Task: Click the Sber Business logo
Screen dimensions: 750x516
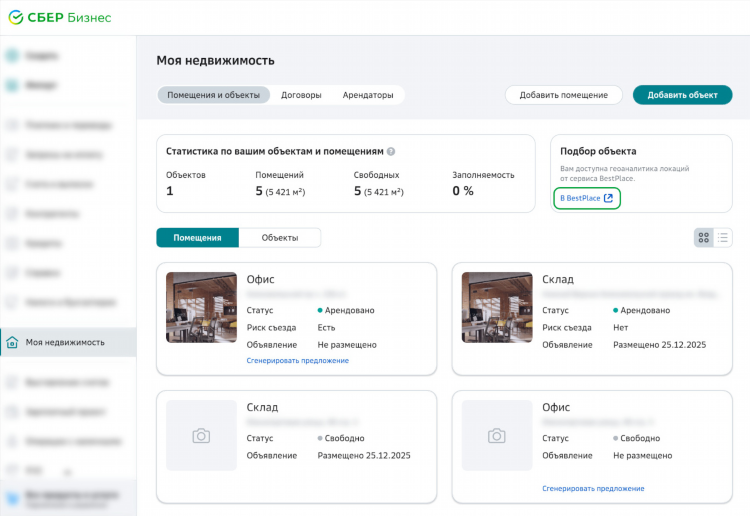Action: coord(60,18)
